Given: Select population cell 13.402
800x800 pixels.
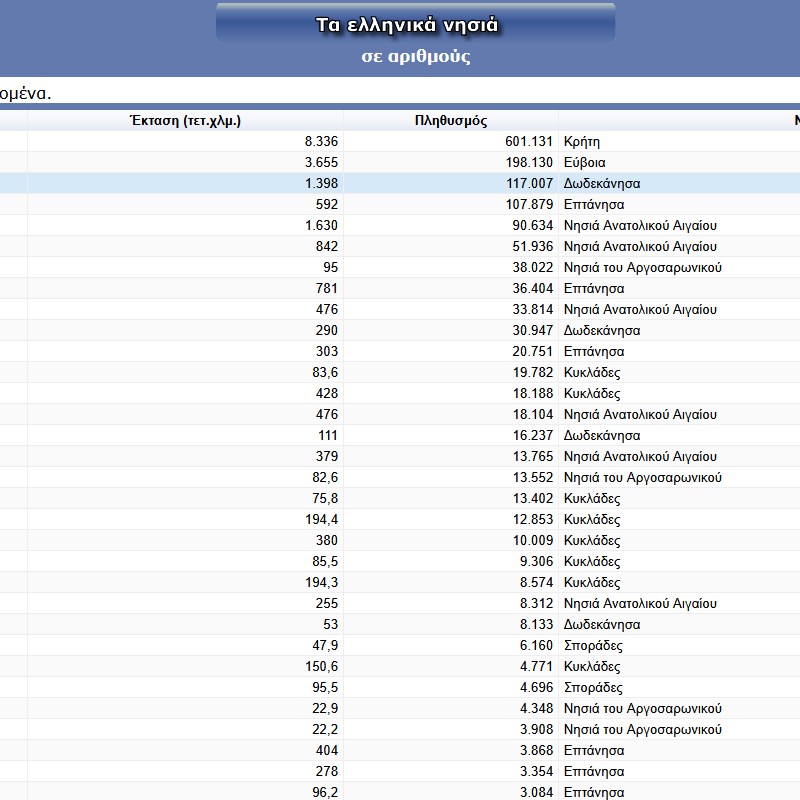Looking at the screenshot, I should (x=532, y=498).
